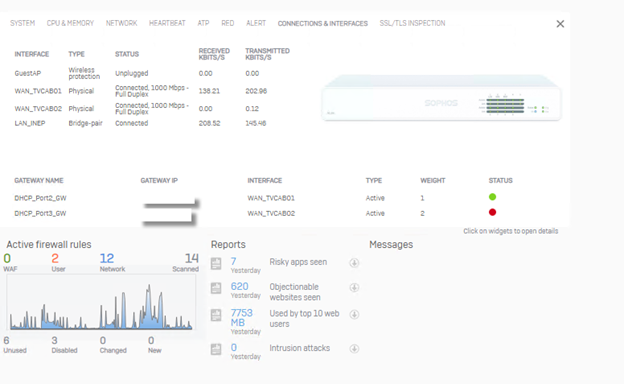Click the GATEWAY NAME column header
Screen dimensions: 624x384
39,181
